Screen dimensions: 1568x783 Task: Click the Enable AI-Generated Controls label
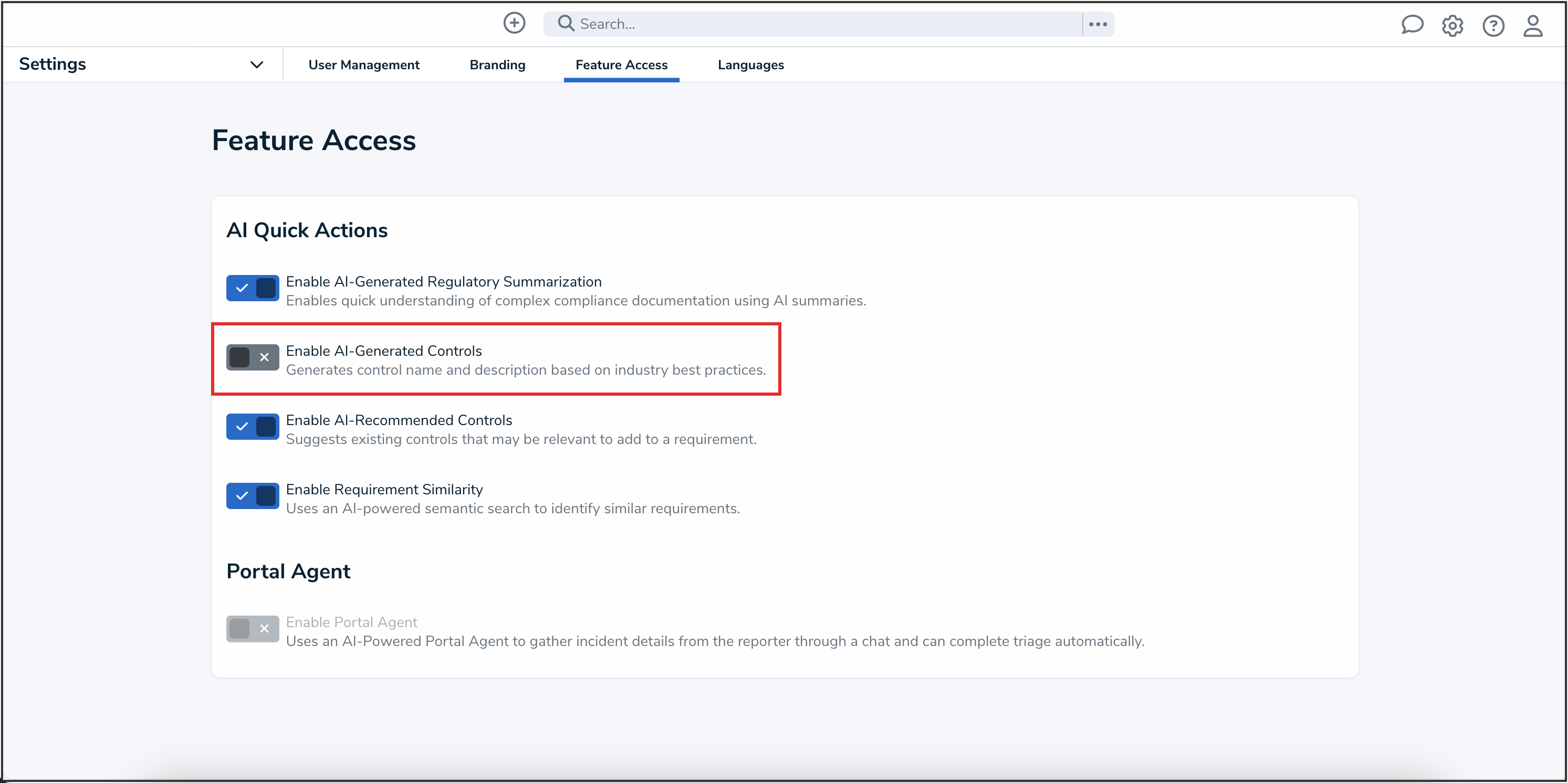pos(383,351)
